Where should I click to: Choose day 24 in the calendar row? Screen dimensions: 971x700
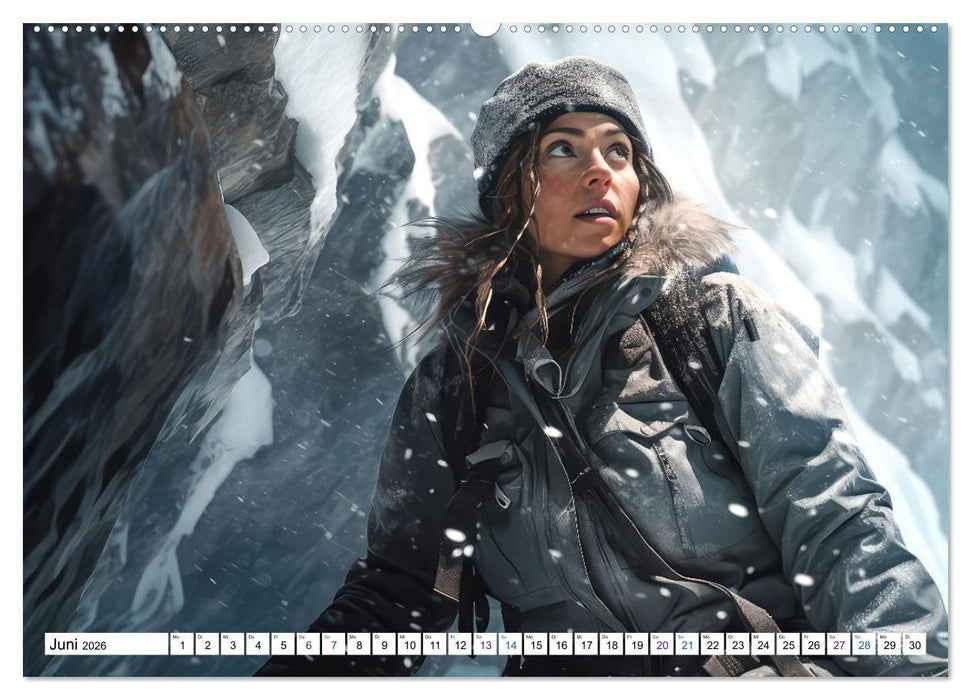tap(762, 645)
